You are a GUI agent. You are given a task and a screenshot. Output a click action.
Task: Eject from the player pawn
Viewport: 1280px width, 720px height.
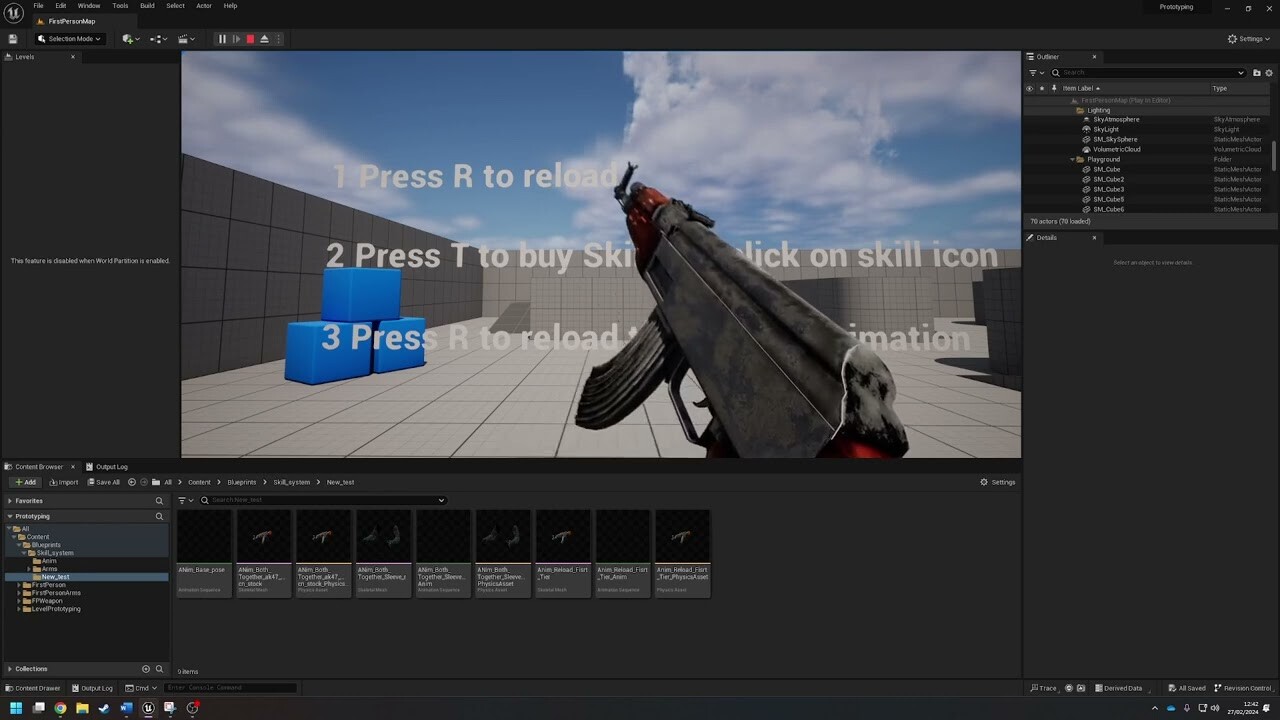(264, 38)
